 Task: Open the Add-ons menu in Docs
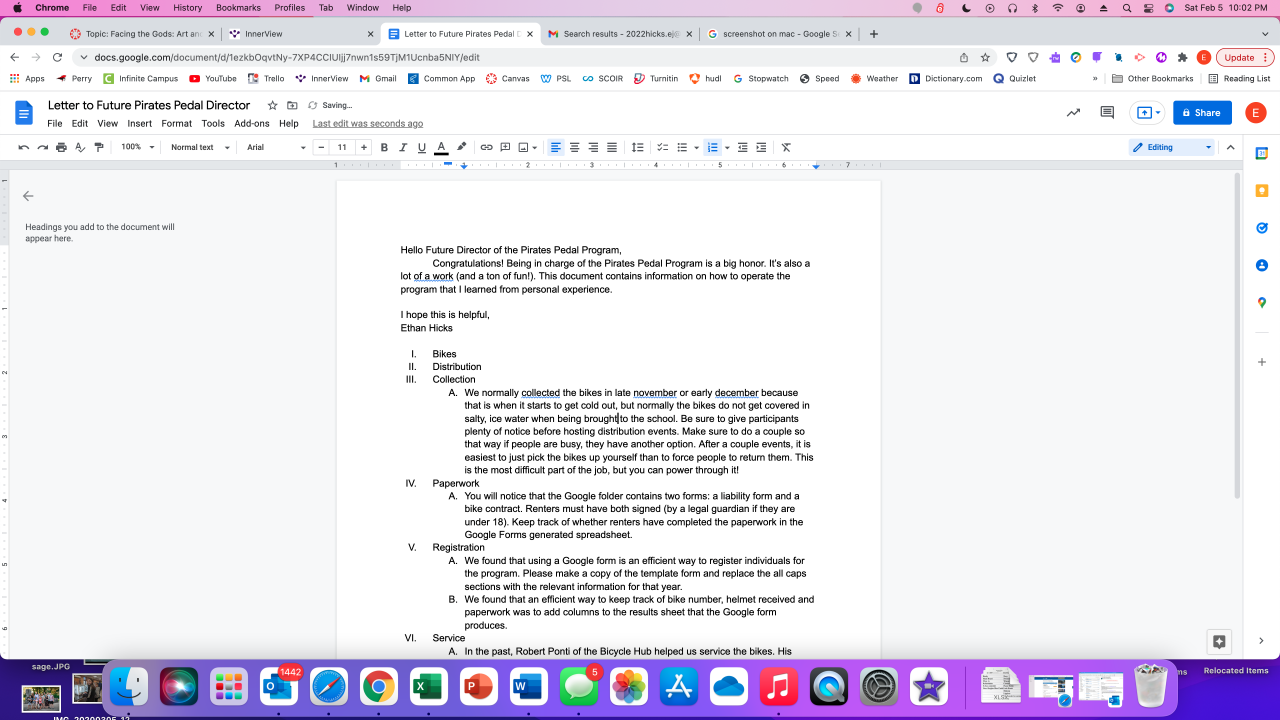[252, 124]
